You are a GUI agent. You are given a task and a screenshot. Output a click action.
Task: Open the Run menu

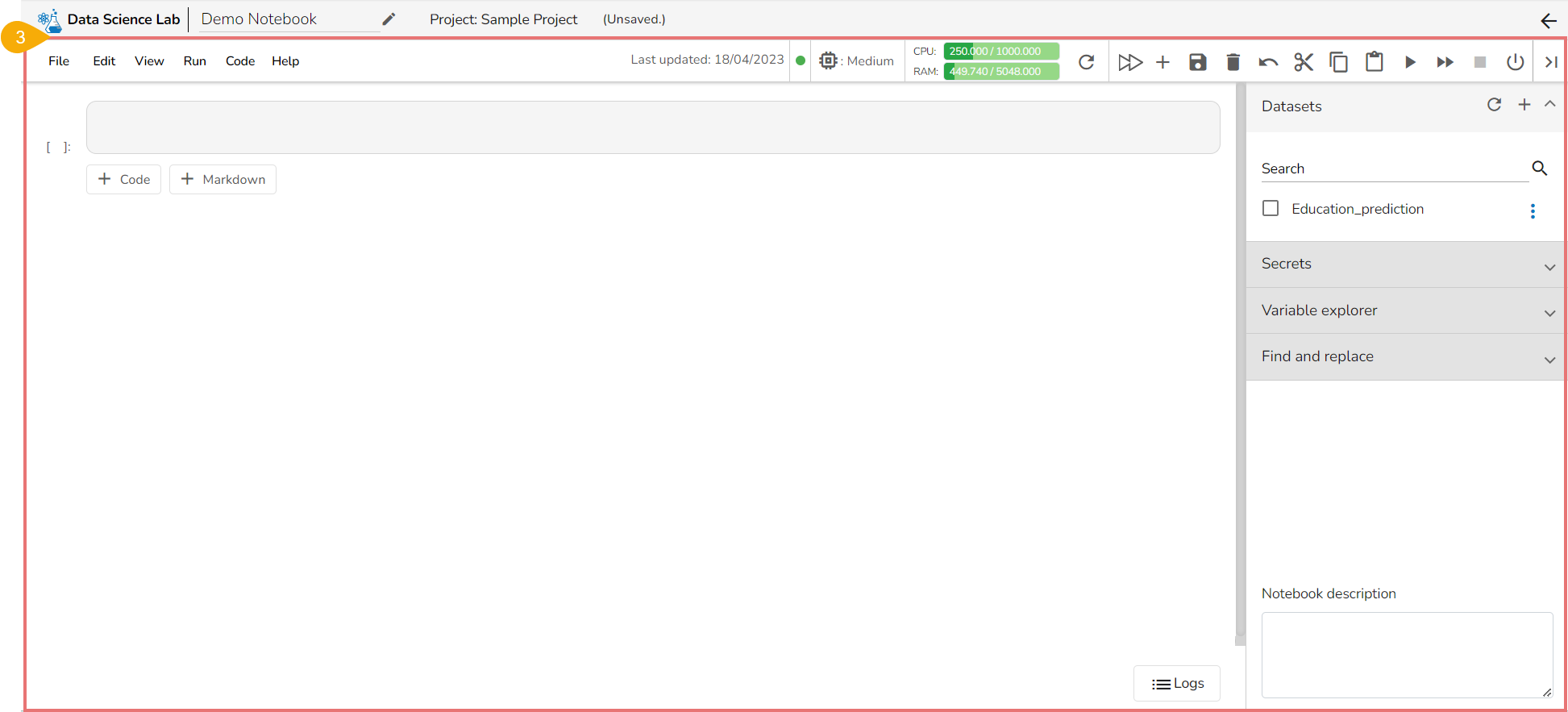pos(194,61)
